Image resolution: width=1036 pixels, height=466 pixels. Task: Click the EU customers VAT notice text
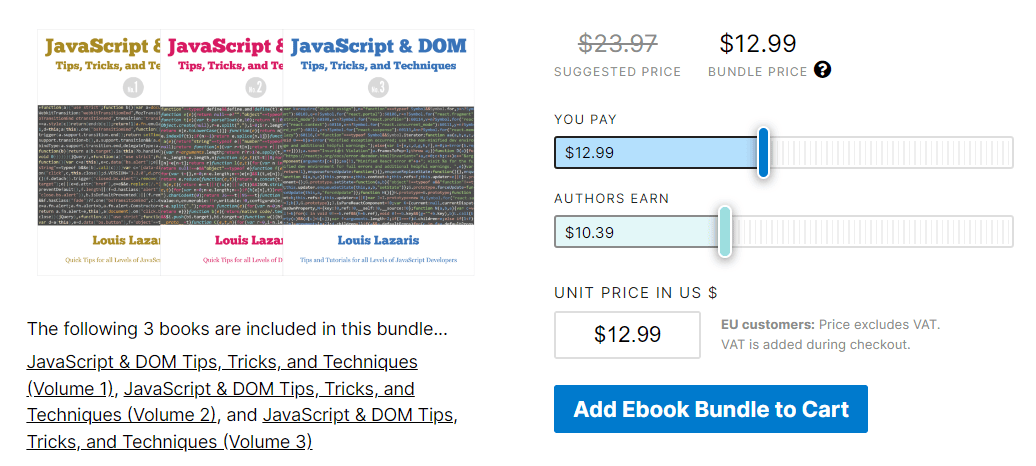[830, 335]
